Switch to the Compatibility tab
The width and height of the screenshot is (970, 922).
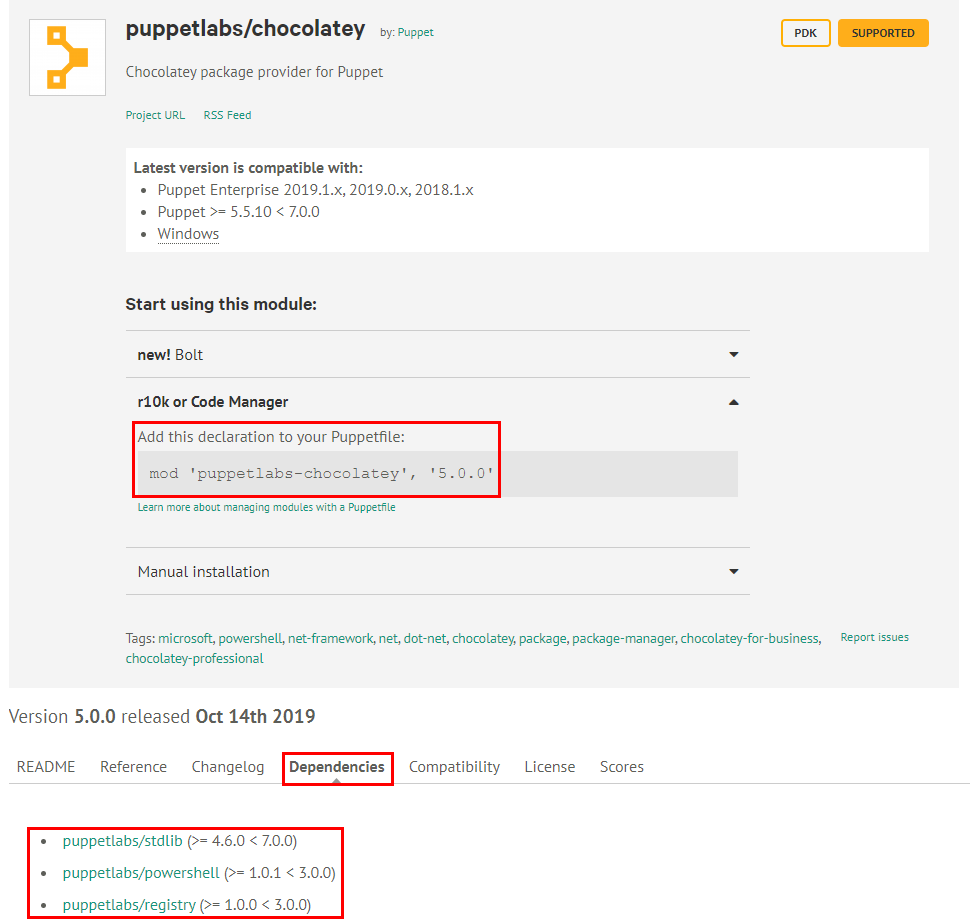pyautogui.click(x=454, y=767)
